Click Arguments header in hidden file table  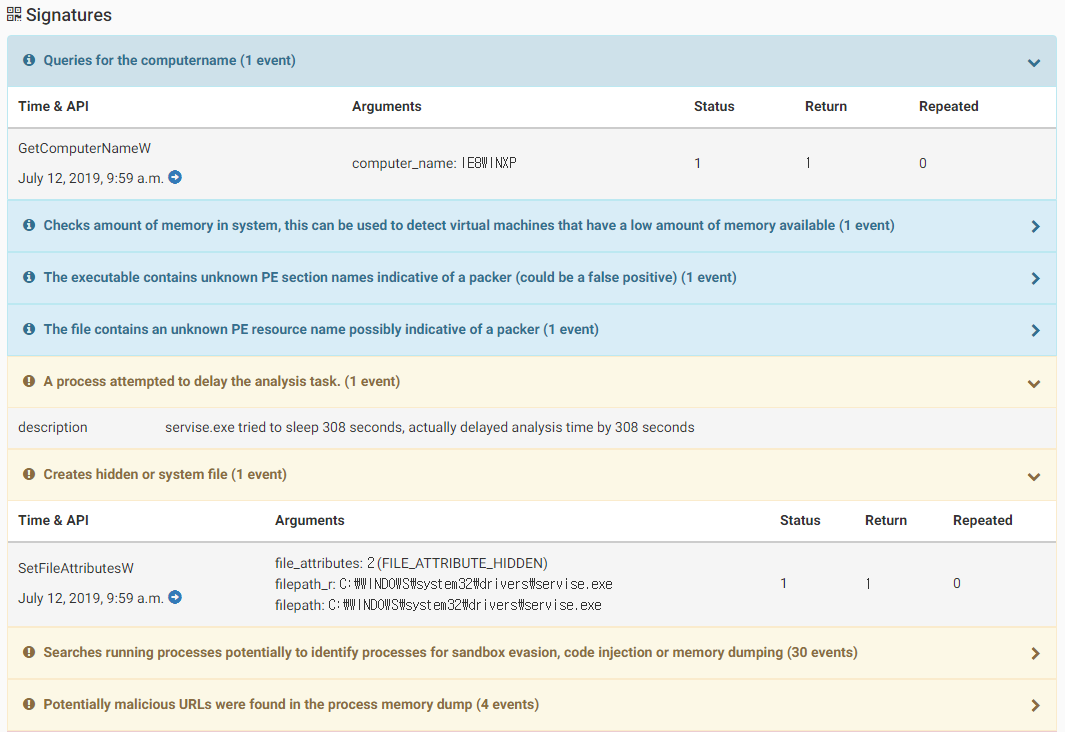(x=310, y=520)
